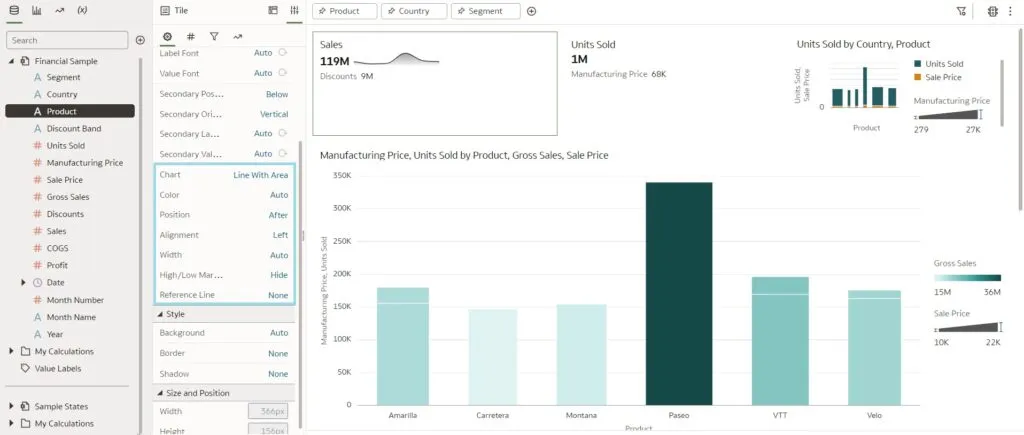The width and height of the screenshot is (1024, 435).
Task: Open the filter bar funnel icon at top right
Action: pyautogui.click(x=961, y=11)
